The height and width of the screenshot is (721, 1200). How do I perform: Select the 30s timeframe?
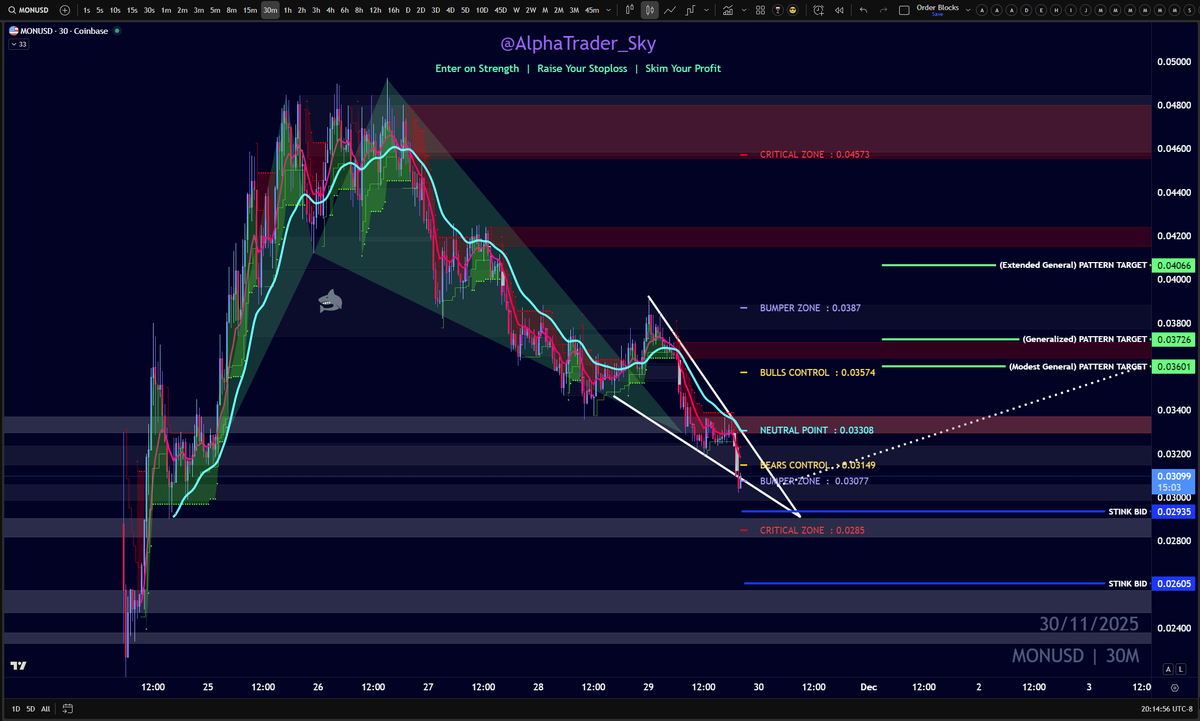pos(149,10)
